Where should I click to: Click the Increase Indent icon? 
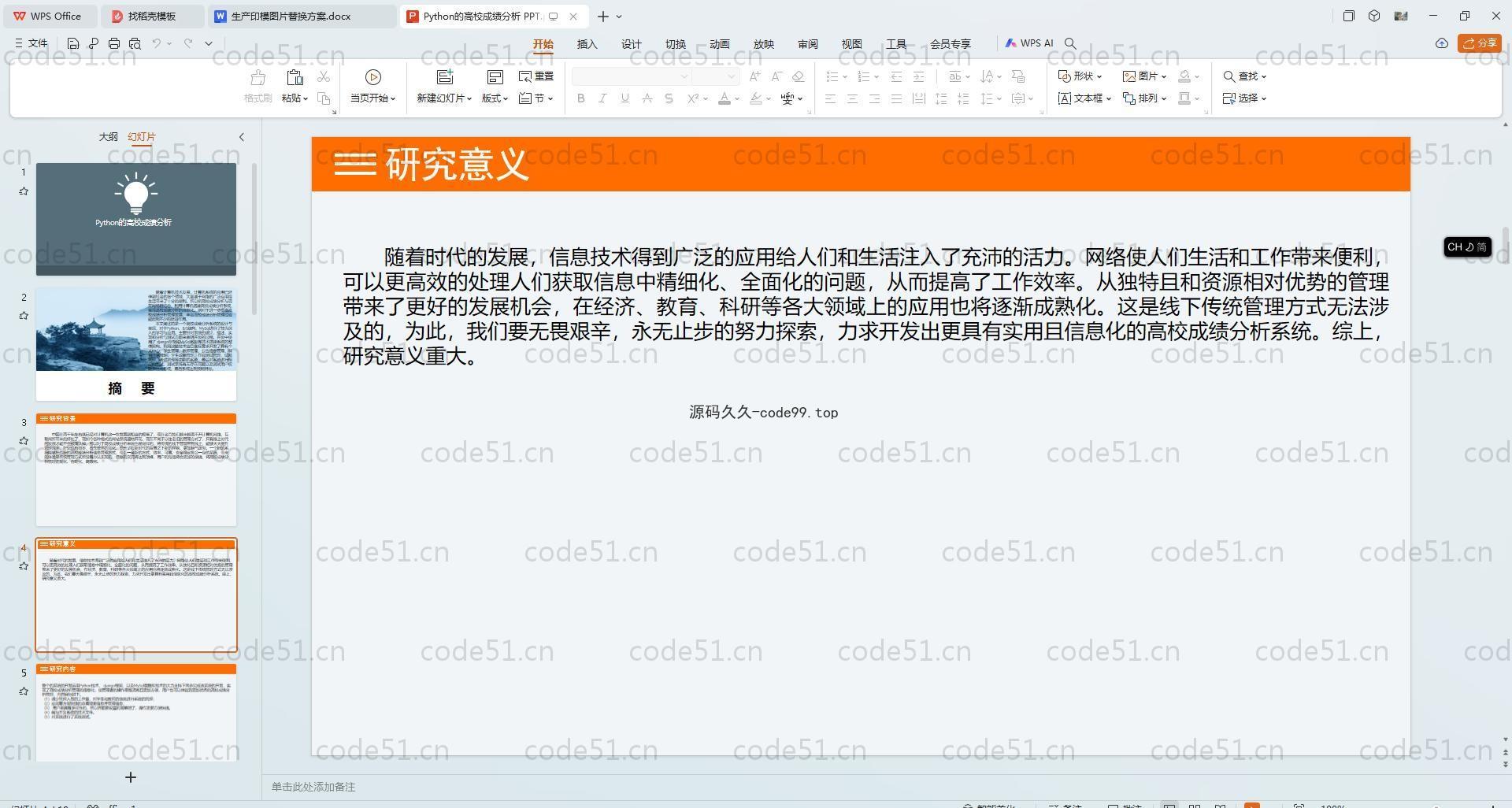tap(918, 76)
